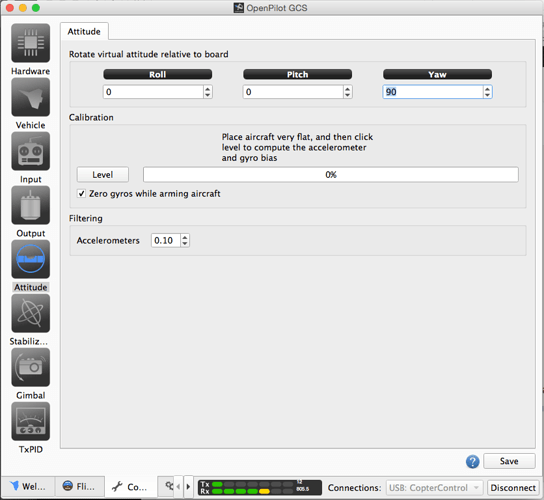This screenshot has height=500, width=544.
Task: Click the Filtering section heading
Action: (86, 218)
